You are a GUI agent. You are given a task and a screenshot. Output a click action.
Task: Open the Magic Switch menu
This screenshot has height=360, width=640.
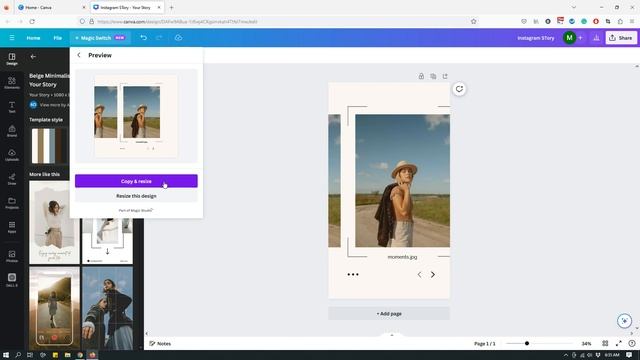pos(100,38)
